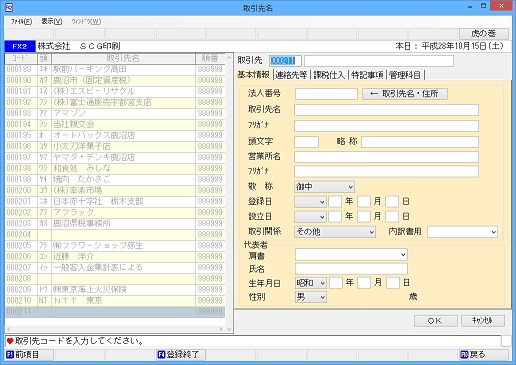Viewport: 516px width, 365px height.
Task: Click the F10 key icon beside 戻る
Action: [464, 355]
